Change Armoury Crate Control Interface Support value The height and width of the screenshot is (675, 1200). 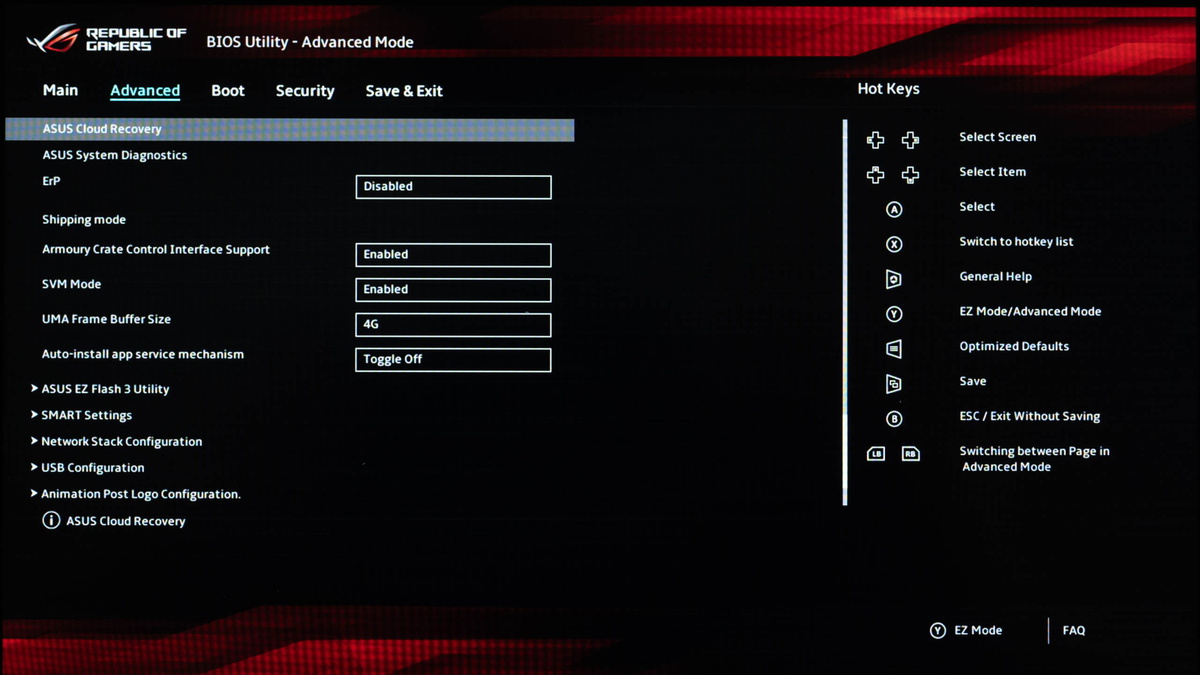[x=453, y=254]
